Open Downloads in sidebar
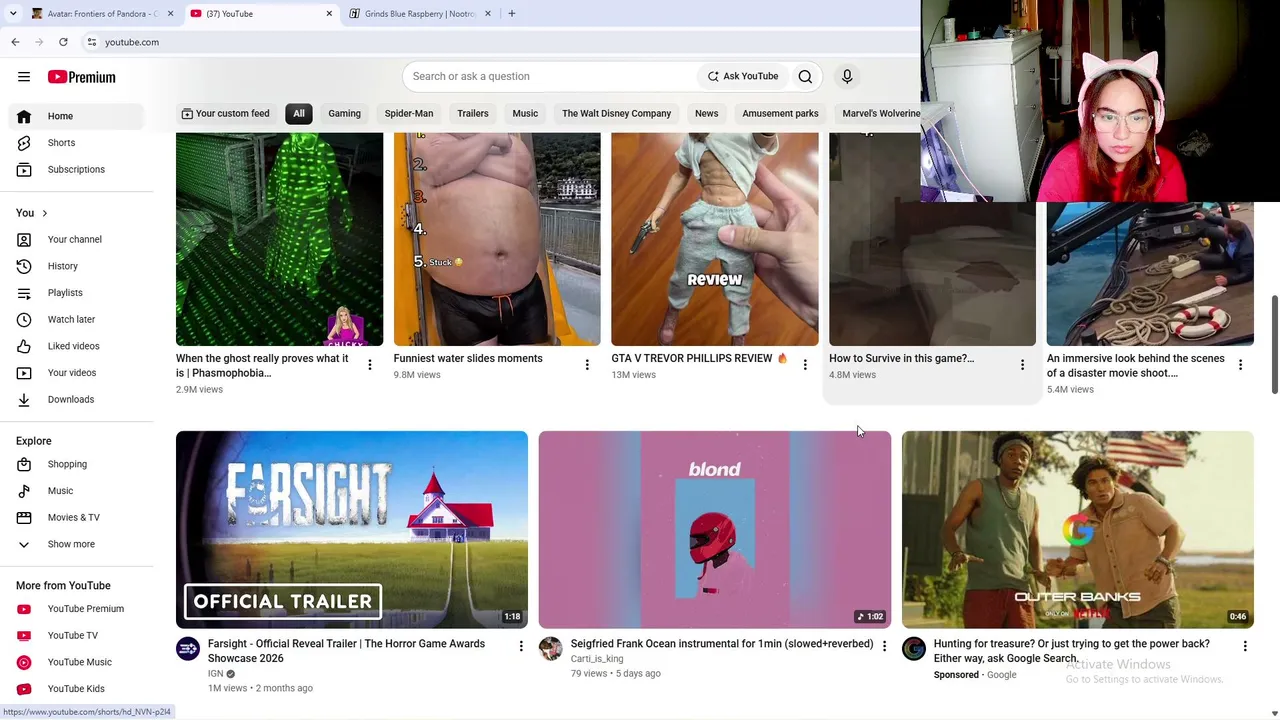Image resolution: width=1280 pixels, height=720 pixels. pos(77,399)
